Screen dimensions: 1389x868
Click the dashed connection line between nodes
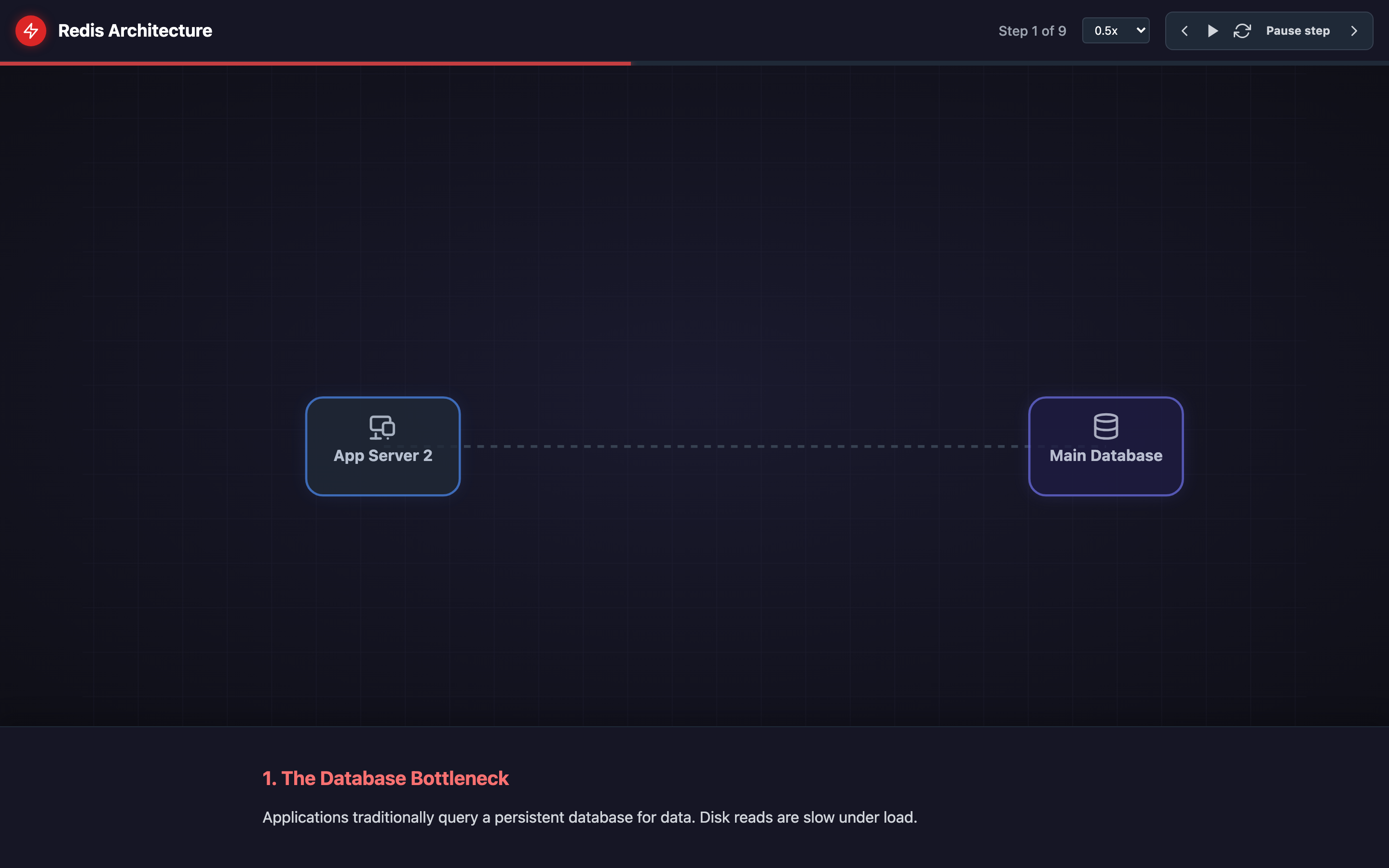pos(745,446)
